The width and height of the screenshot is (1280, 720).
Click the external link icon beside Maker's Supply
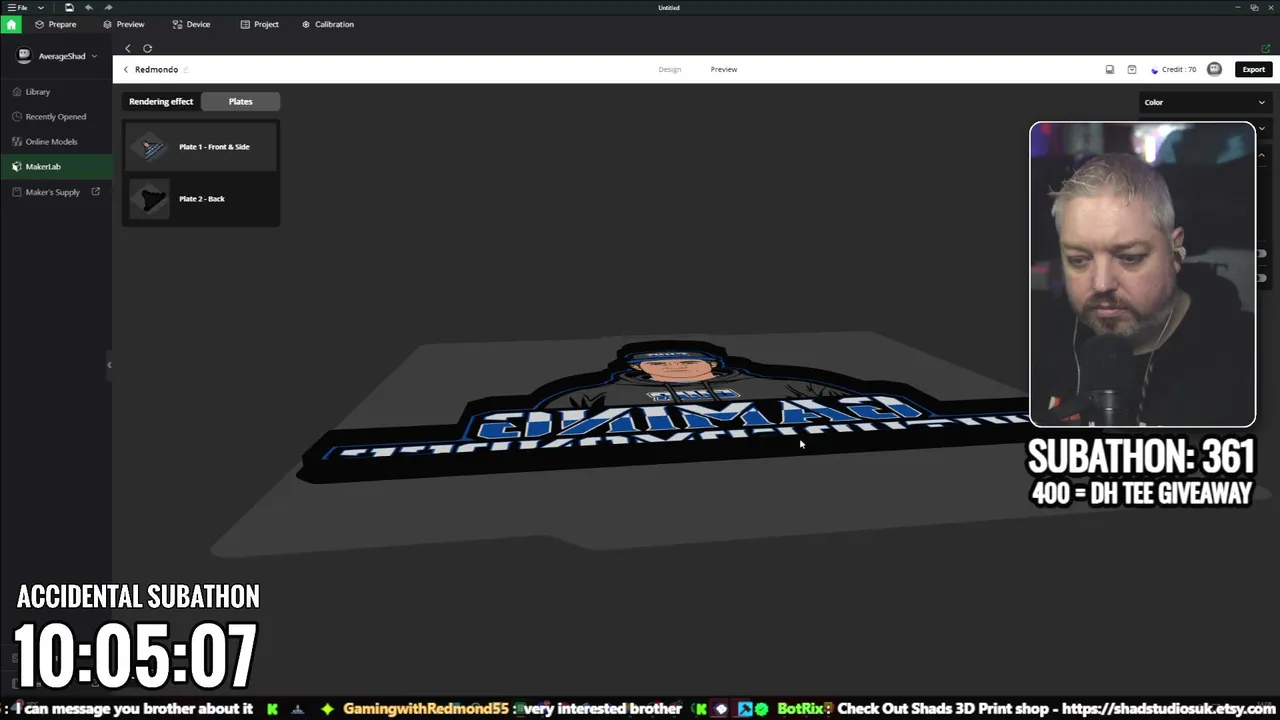coord(96,191)
